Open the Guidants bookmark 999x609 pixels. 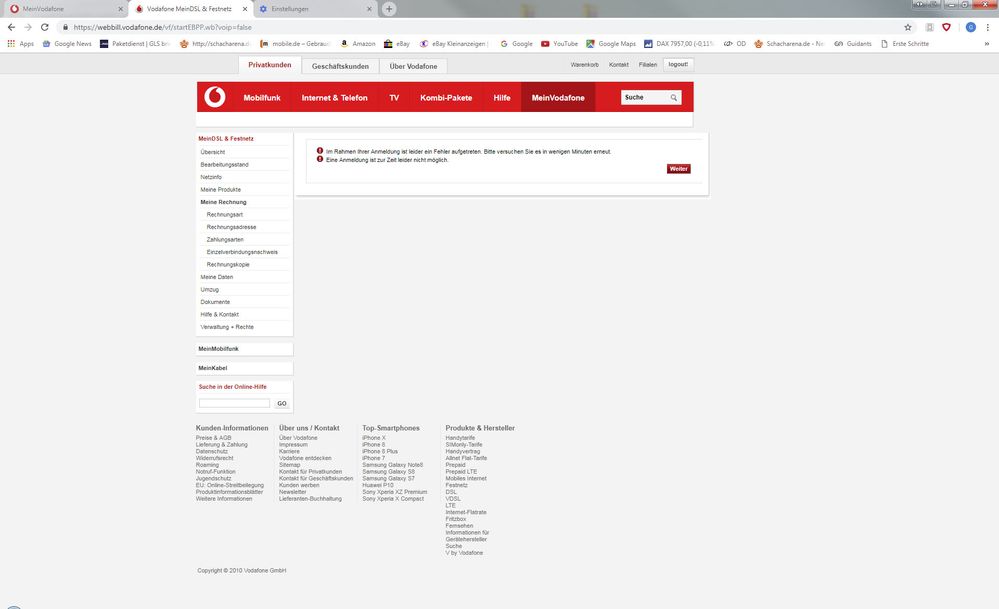852,43
